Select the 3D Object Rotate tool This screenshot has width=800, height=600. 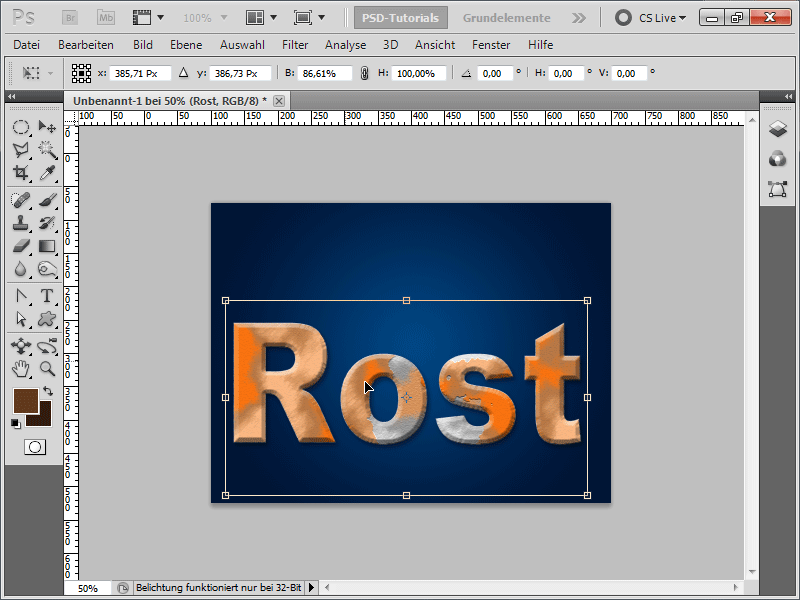pyautogui.click(x=20, y=346)
